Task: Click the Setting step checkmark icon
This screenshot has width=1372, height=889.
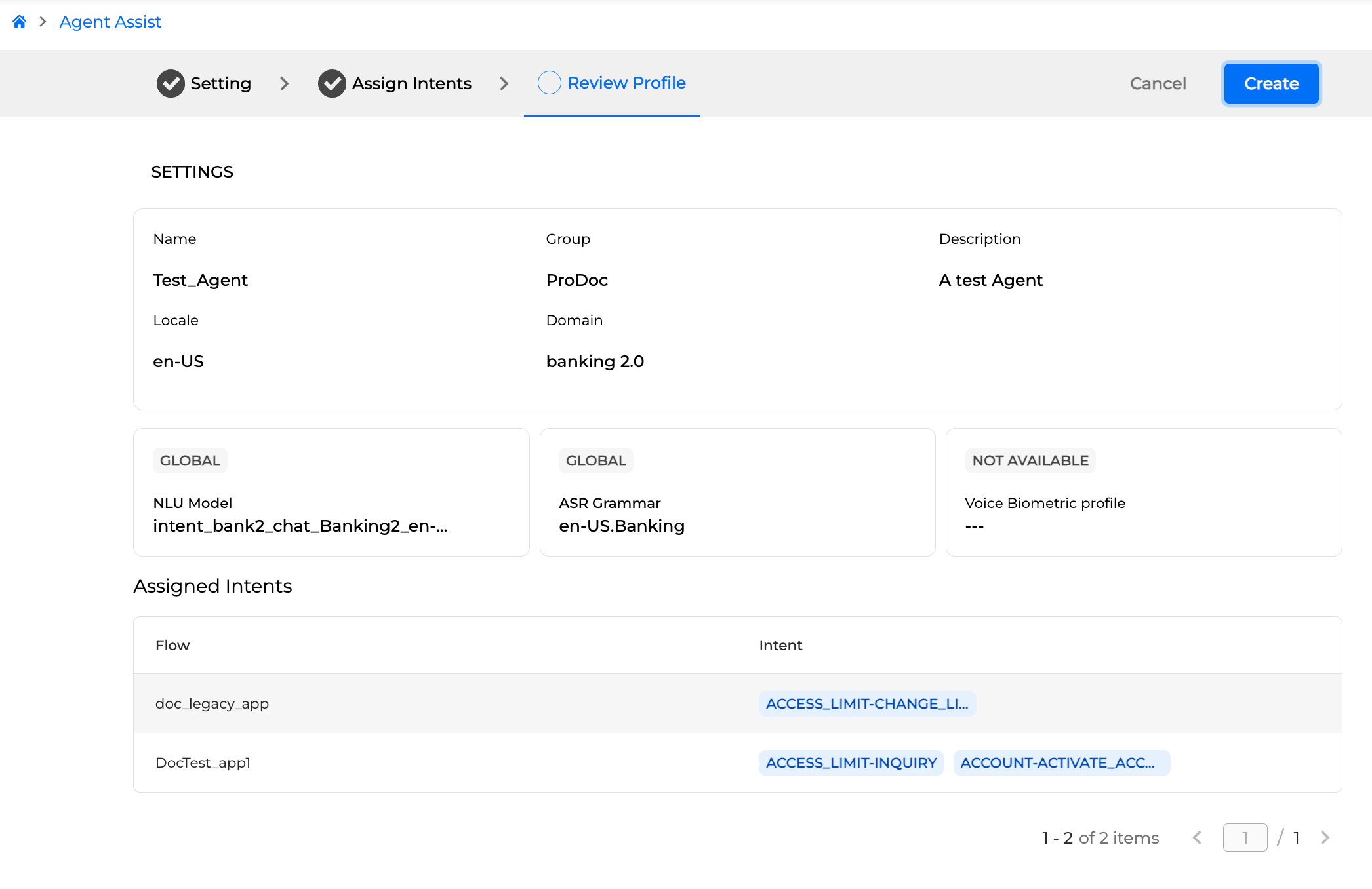Action: 171,83
